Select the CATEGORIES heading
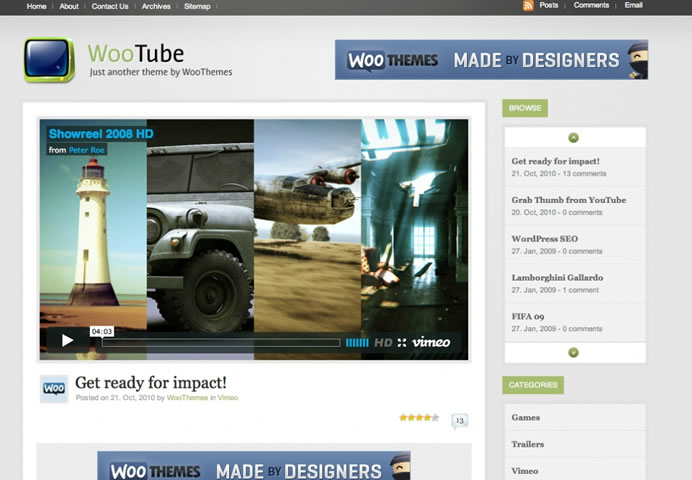Image resolution: width=692 pixels, height=480 pixels. click(x=533, y=385)
